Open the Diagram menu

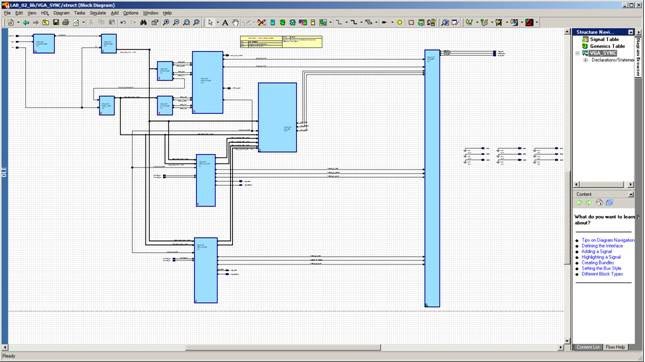click(x=61, y=13)
